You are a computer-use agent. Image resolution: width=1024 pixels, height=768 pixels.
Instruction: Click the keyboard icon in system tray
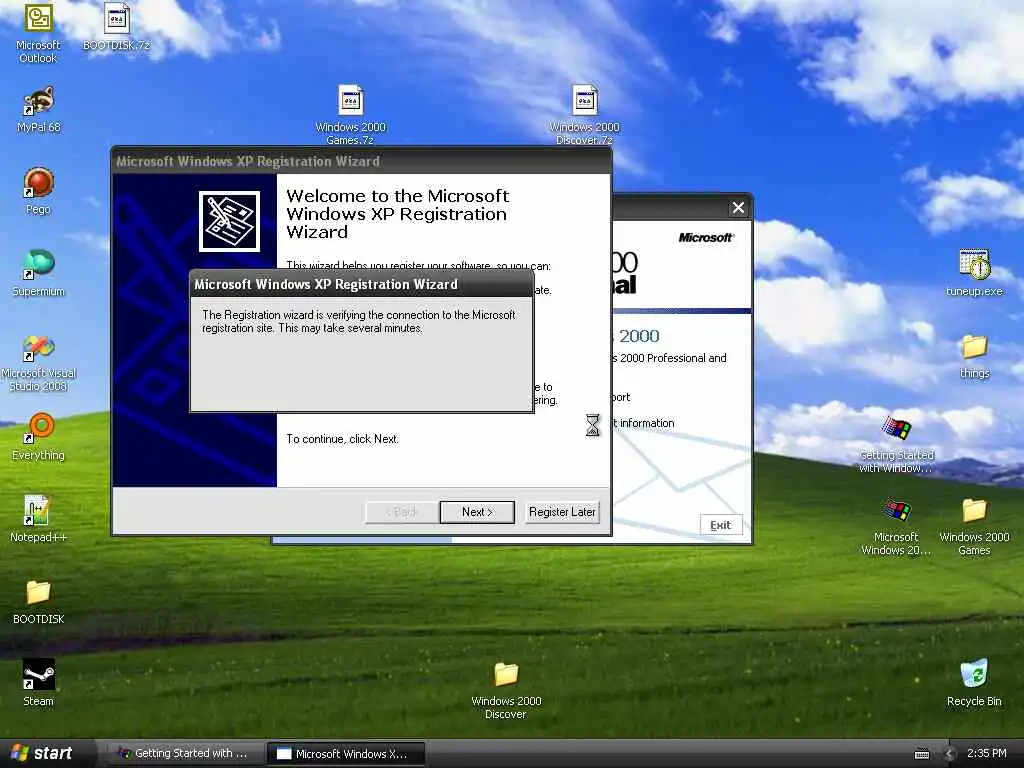pyautogui.click(x=922, y=754)
